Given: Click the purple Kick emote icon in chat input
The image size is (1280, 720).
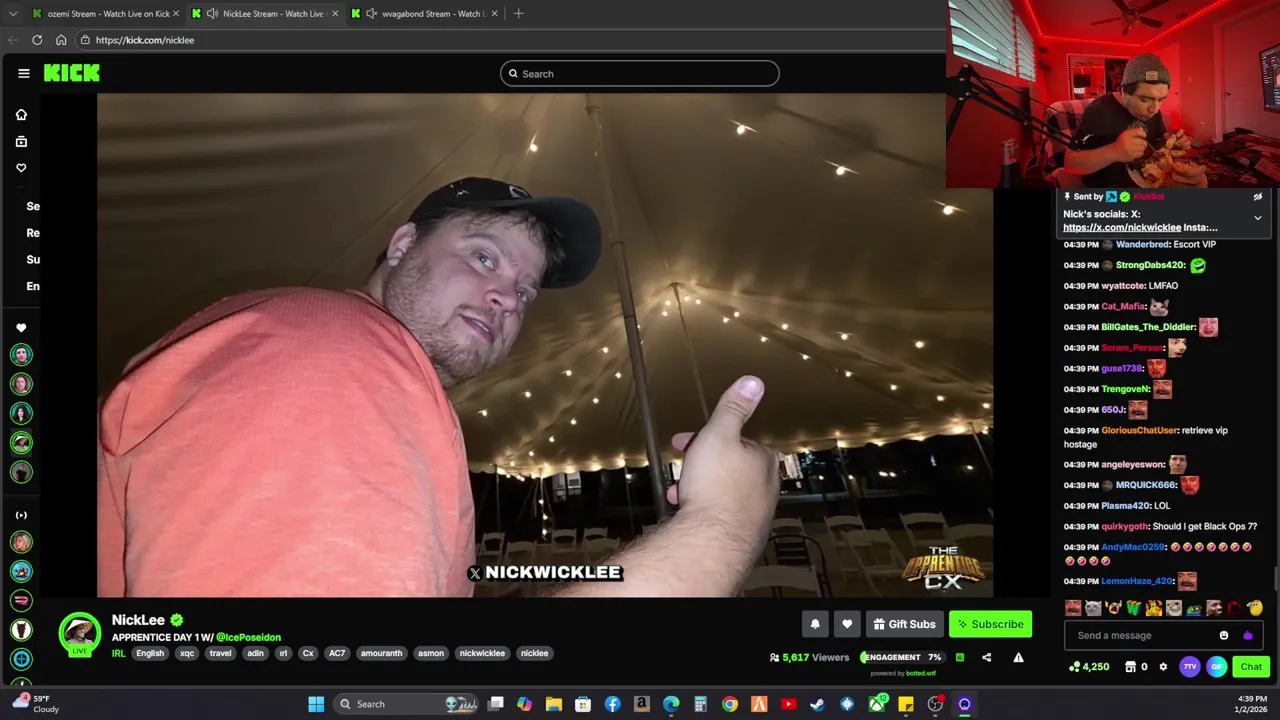Looking at the screenshot, I should point(1247,635).
